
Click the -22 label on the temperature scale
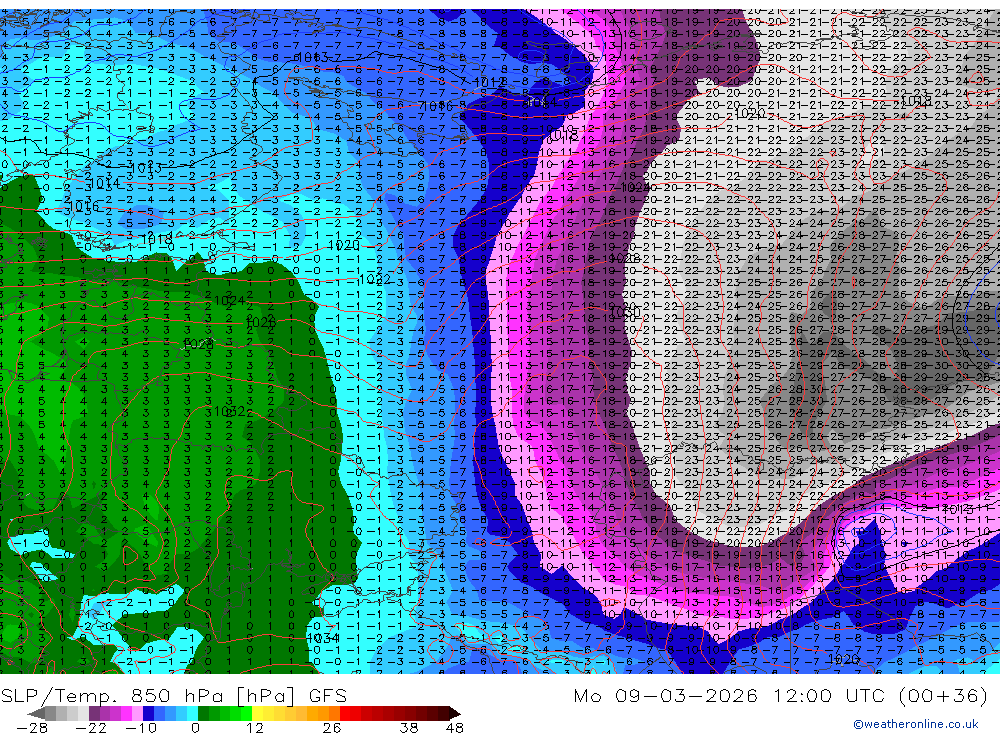[x=91, y=727]
